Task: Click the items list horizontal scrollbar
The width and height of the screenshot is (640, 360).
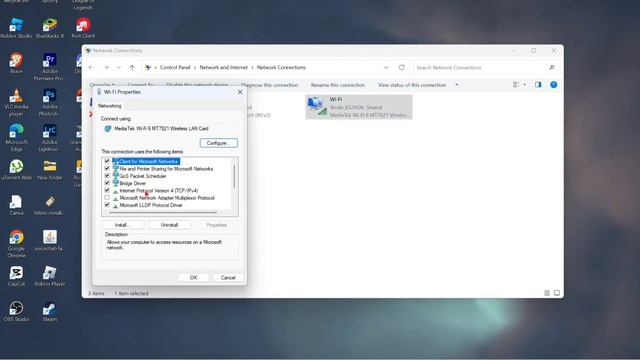Action: (163, 212)
